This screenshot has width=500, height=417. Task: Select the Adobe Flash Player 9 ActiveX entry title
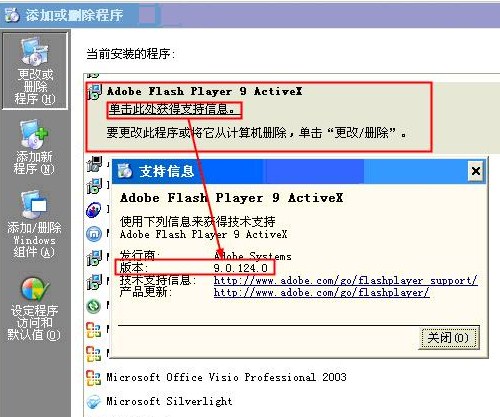click(x=205, y=91)
